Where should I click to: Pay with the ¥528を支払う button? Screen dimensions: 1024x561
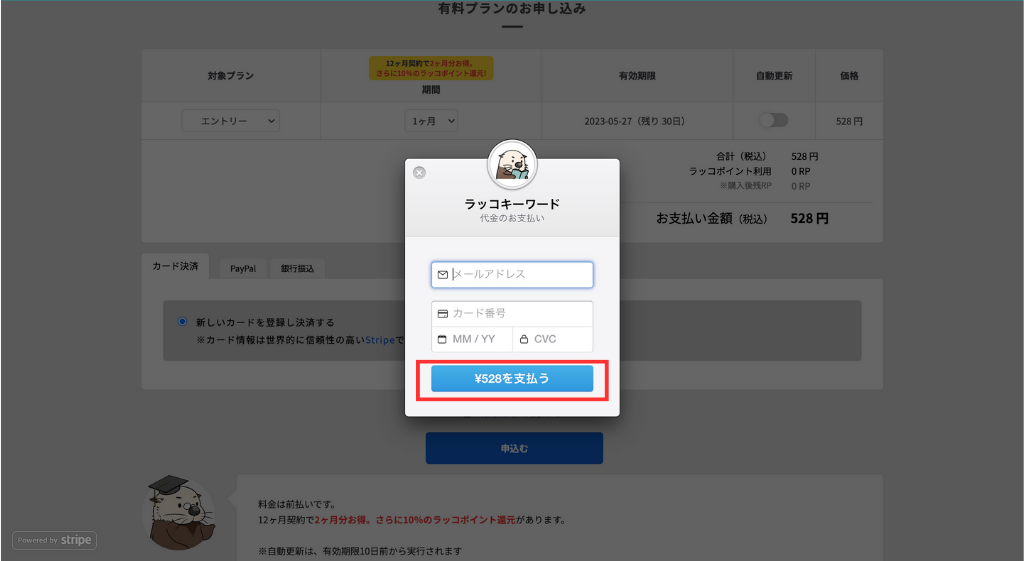click(512, 379)
